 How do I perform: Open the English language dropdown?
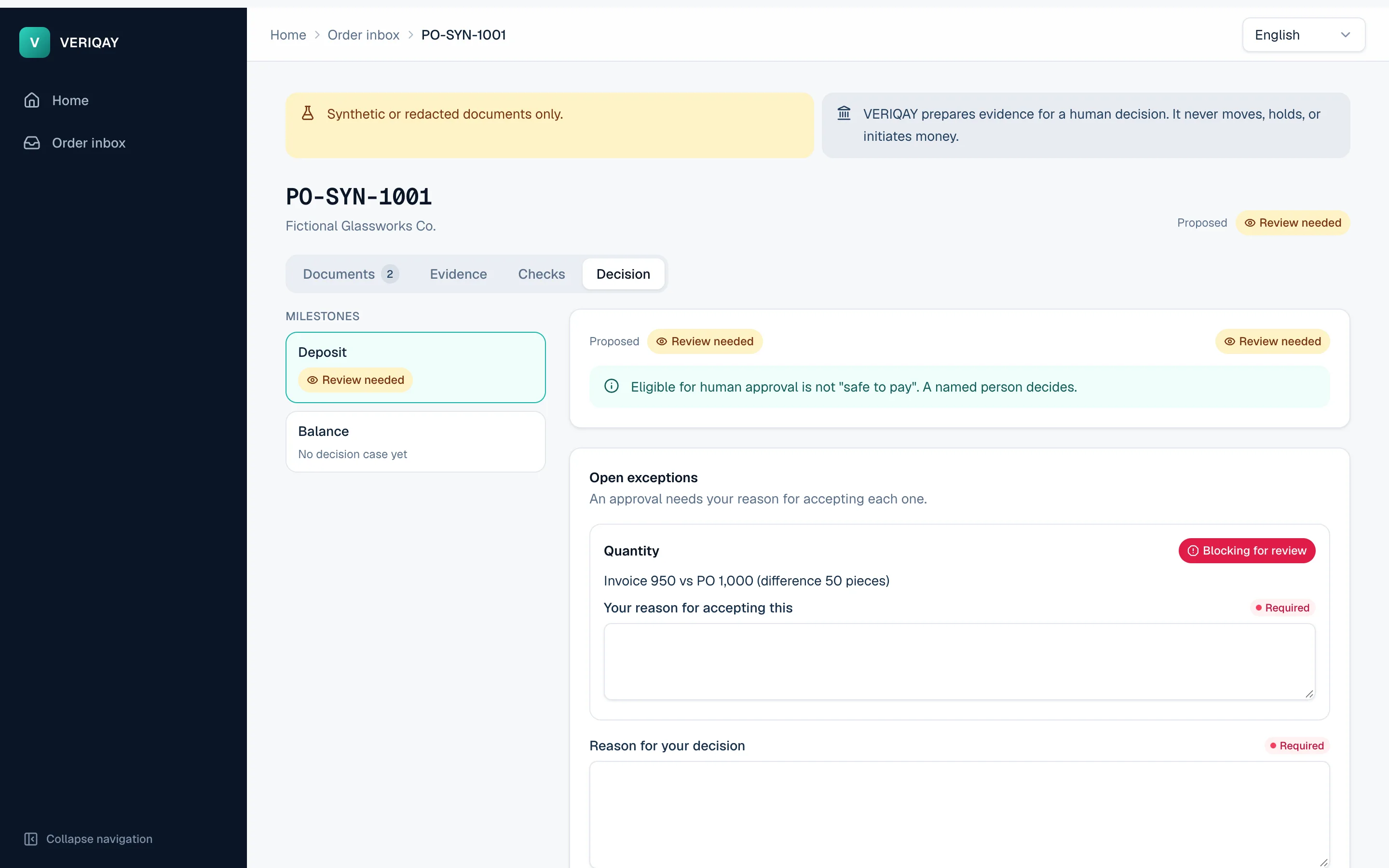point(1304,35)
